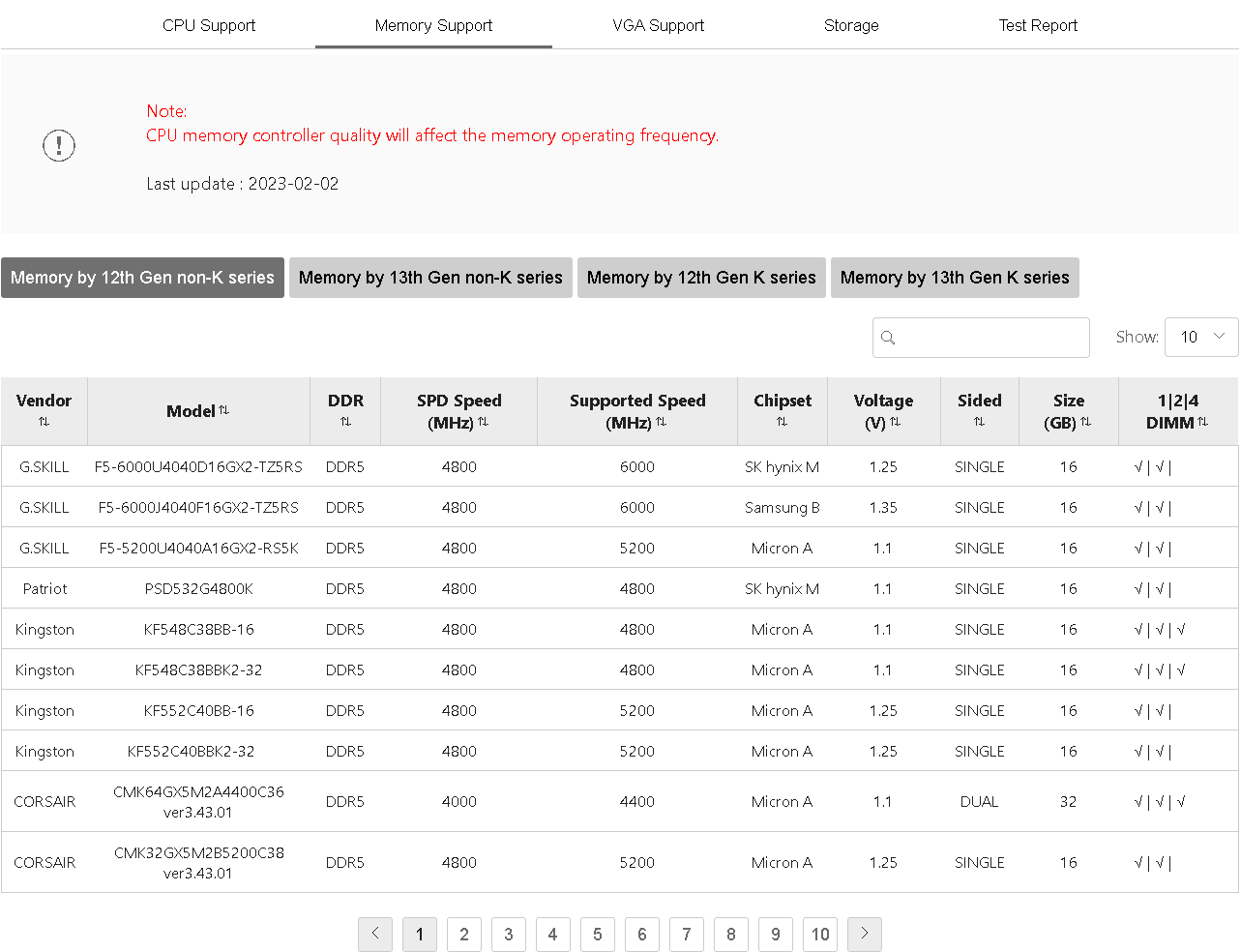Click the memory search input field
The height and width of the screenshot is (952, 1241).
point(981,338)
